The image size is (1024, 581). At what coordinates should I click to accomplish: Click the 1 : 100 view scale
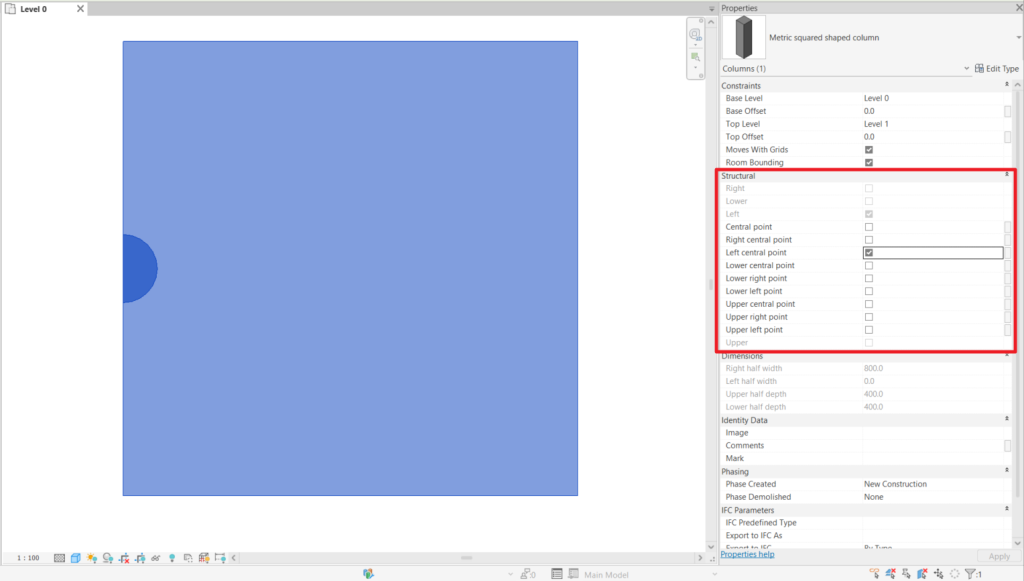pos(28,558)
